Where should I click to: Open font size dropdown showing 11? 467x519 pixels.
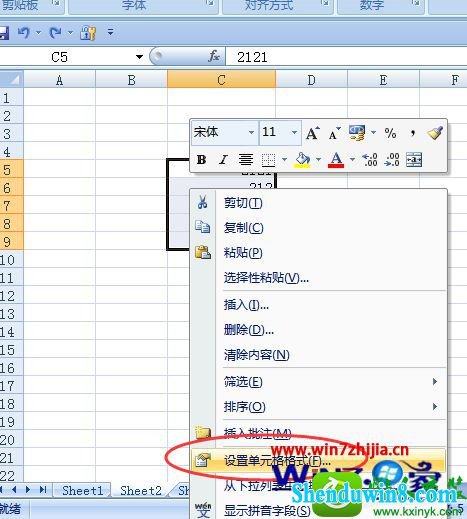click(294, 132)
